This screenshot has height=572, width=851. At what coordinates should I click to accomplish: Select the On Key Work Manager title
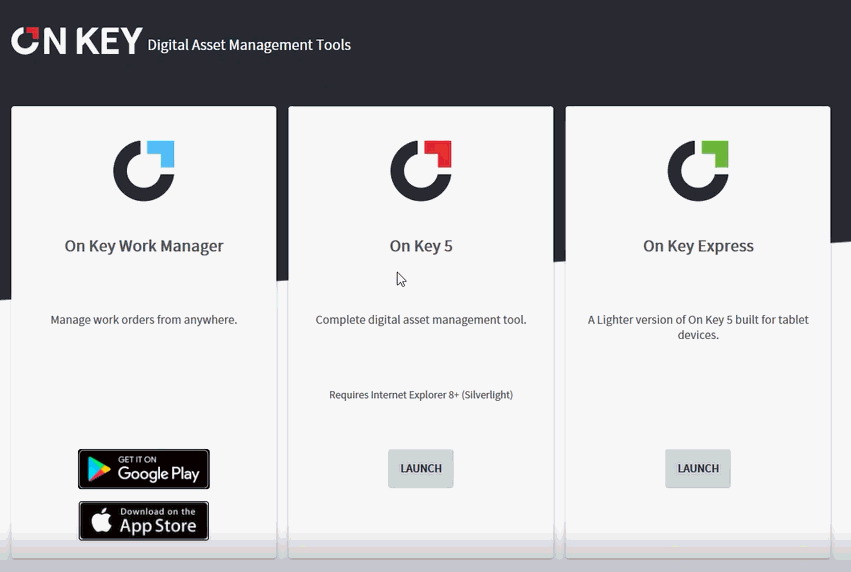[144, 246]
